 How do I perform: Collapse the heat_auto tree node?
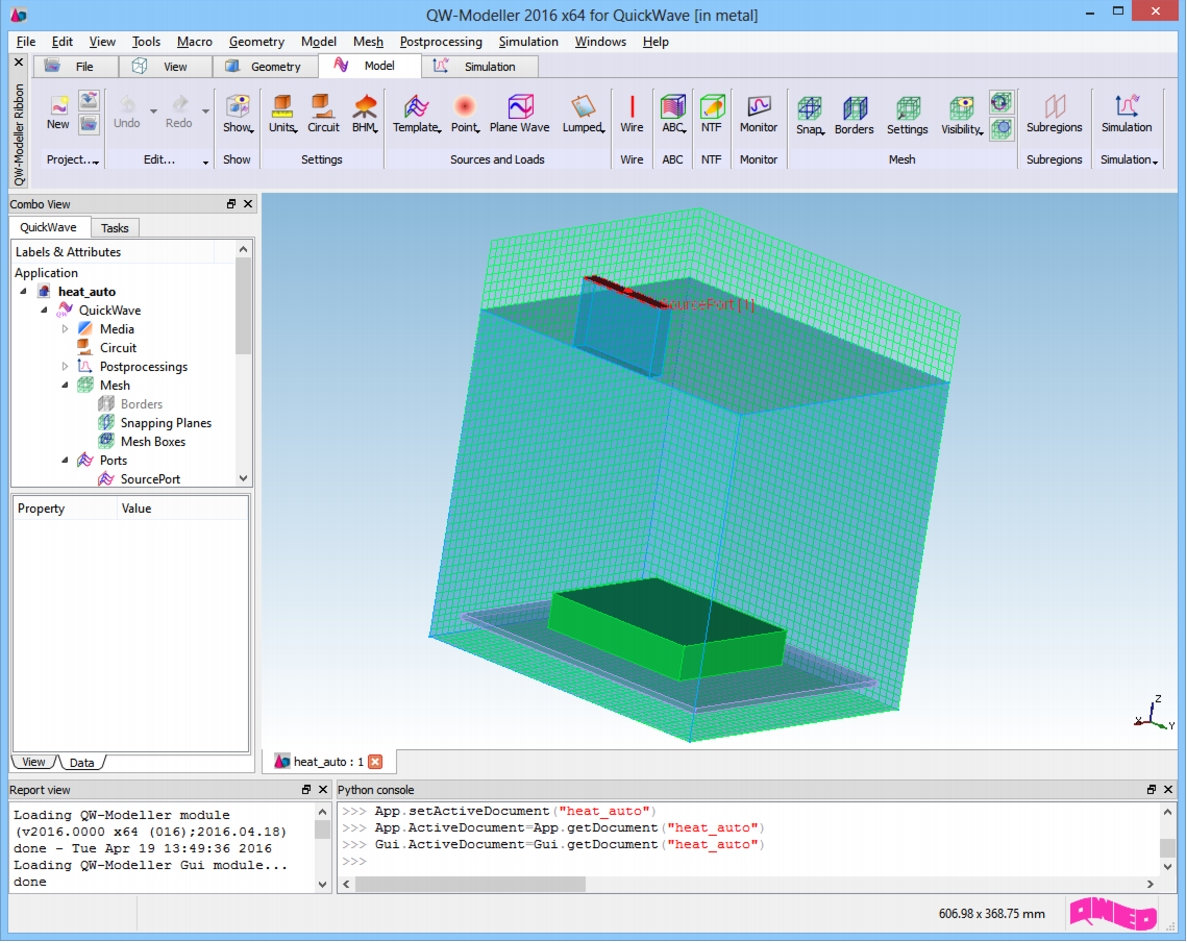[x=23, y=291]
